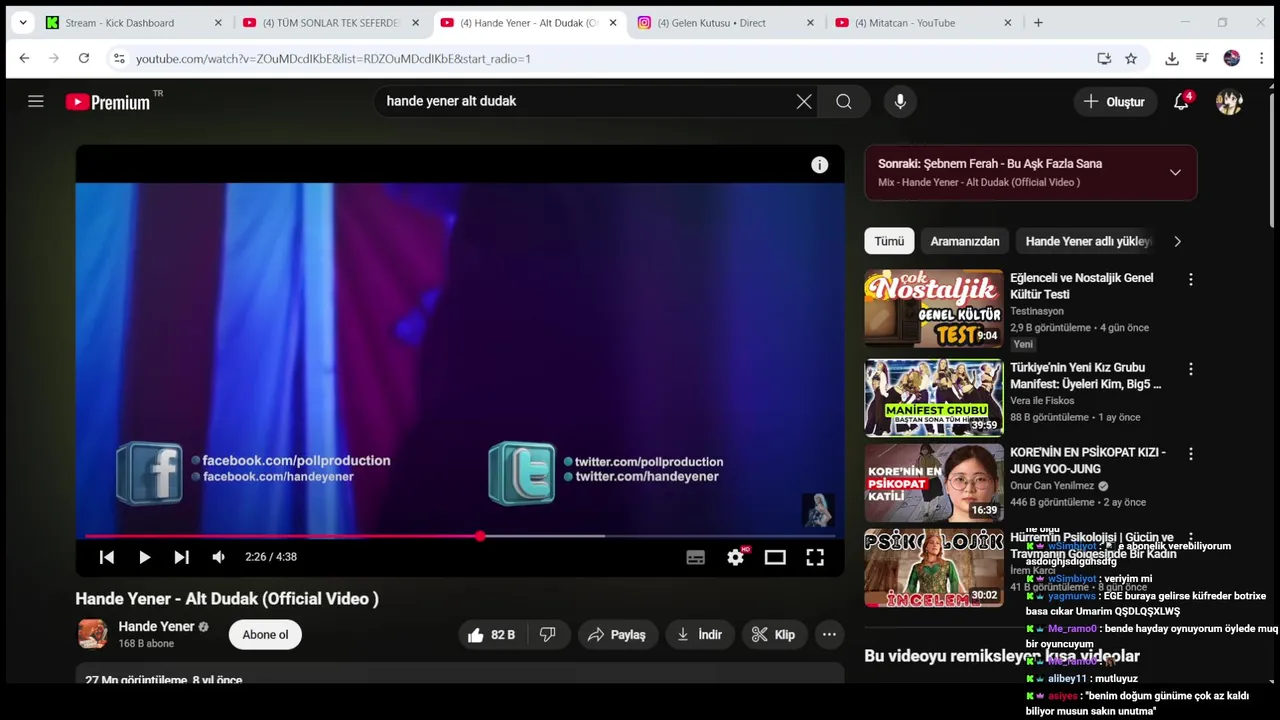This screenshot has width=1280, height=720.
Task: Skip to next video in player
Action: pos(181,557)
